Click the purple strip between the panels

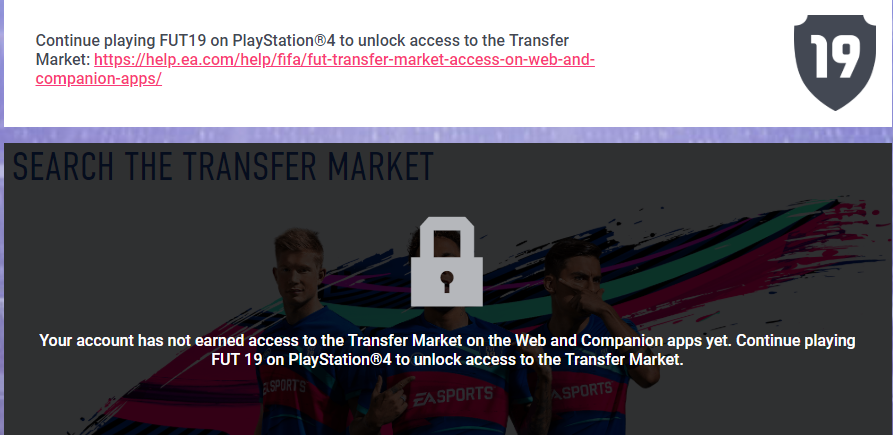click(x=446, y=135)
